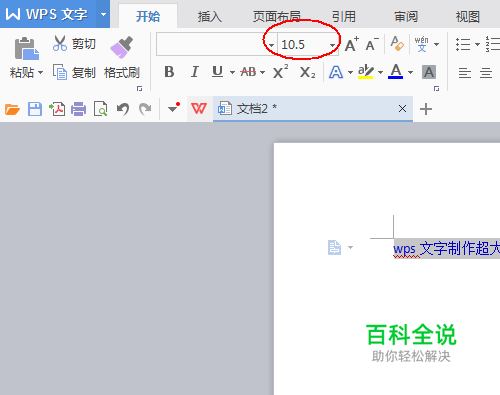Open the pinyin guide dropdown arrow
This screenshot has height=395, width=500.
pos(436,44)
